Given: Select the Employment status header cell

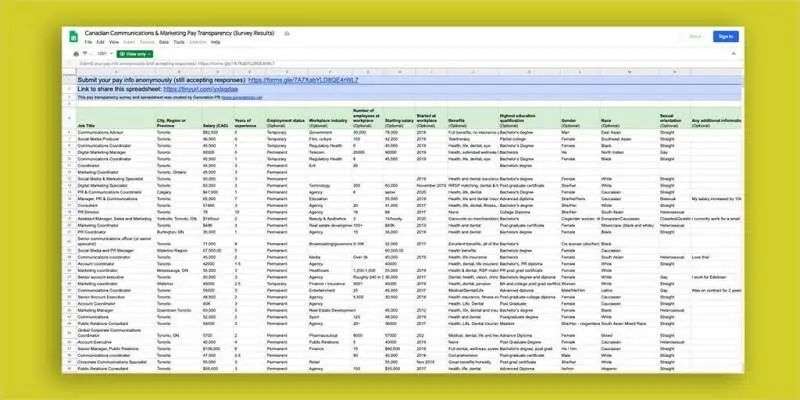Looking at the screenshot, I should [x=286, y=118].
